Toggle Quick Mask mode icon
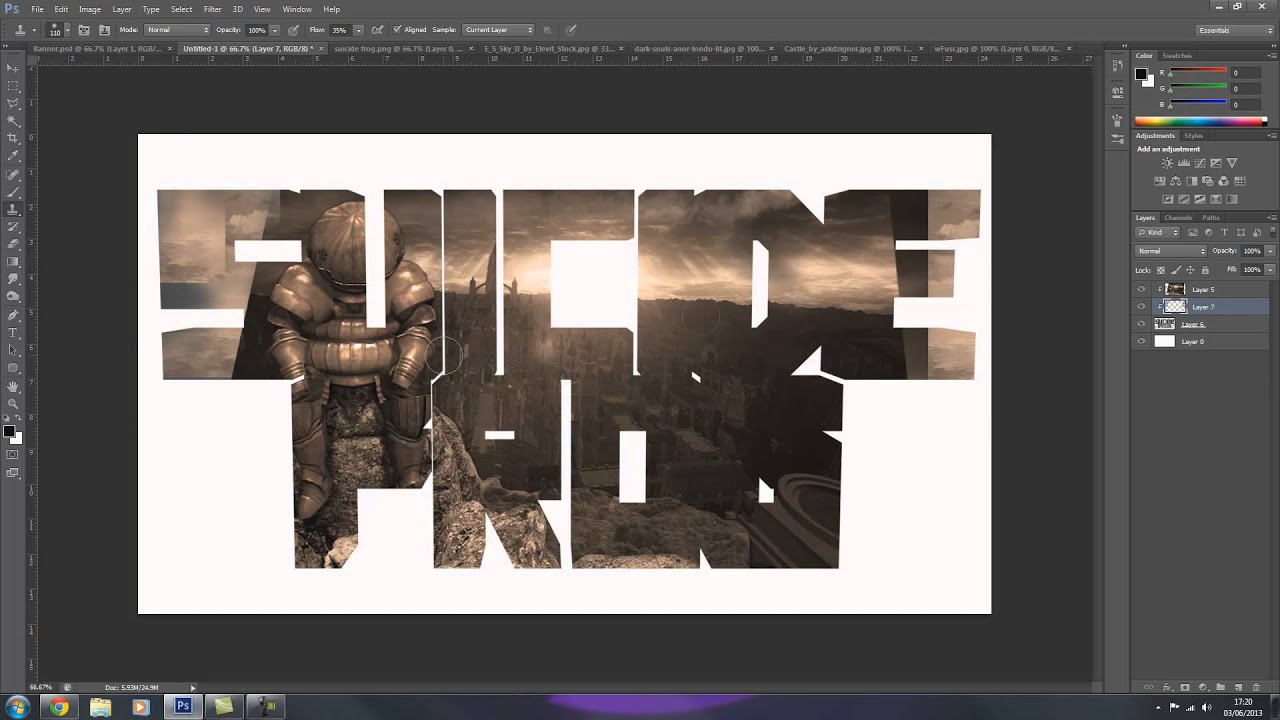Image resolution: width=1280 pixels, height=720 pixels. point(13,455)
